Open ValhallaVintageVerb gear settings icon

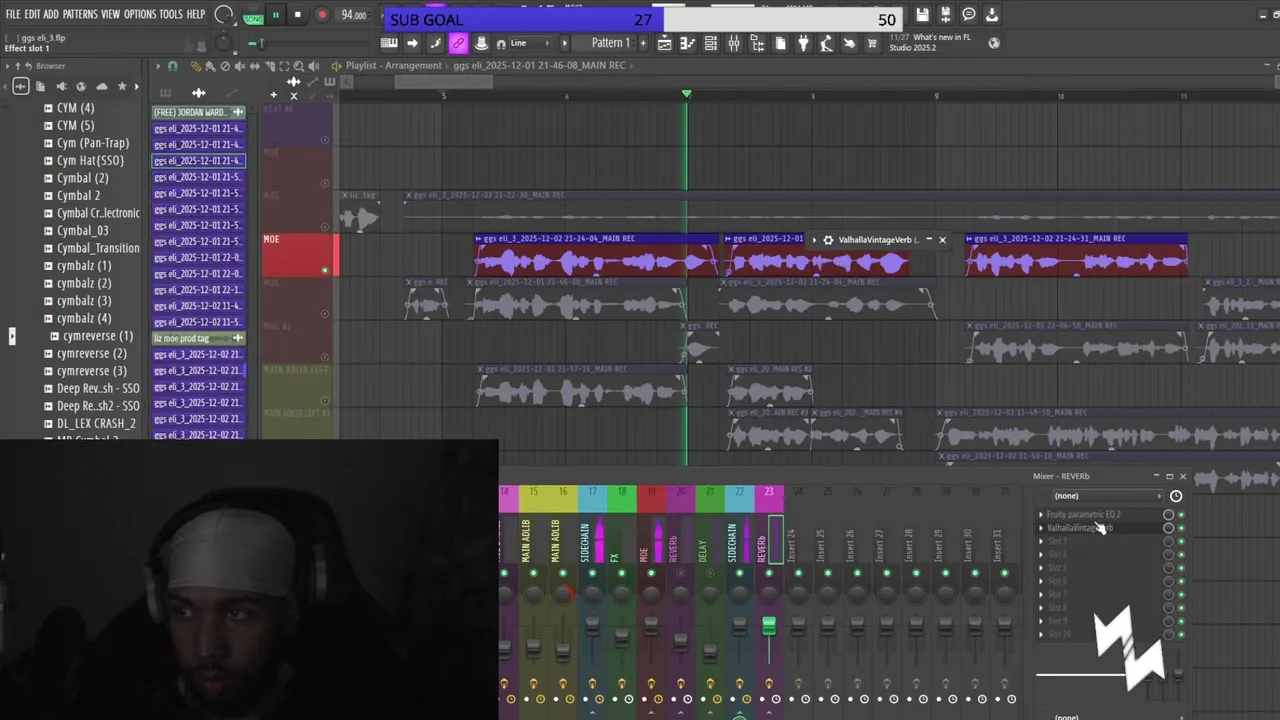coord(828,240)
